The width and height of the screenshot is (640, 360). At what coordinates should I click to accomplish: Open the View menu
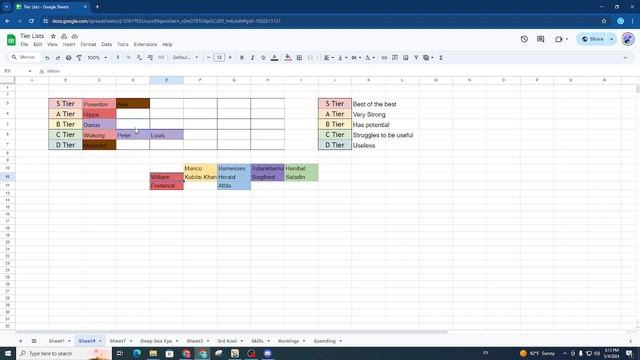[x=52, y=44]
